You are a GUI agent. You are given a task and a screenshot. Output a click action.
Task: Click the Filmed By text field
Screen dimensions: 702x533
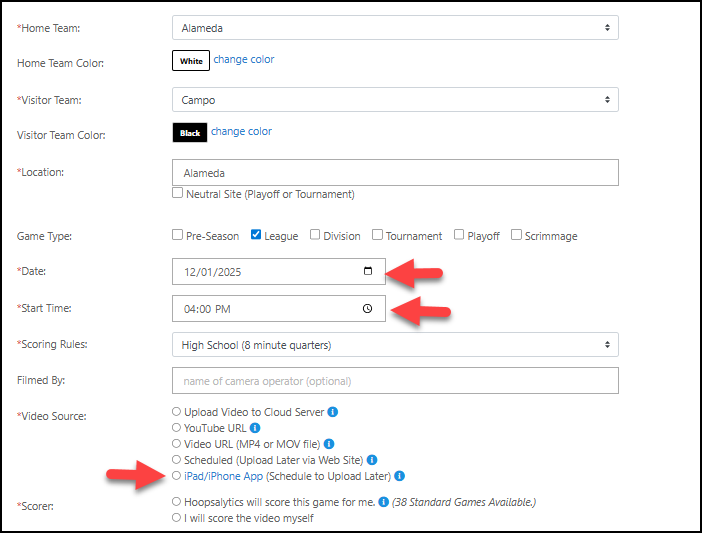395,381
